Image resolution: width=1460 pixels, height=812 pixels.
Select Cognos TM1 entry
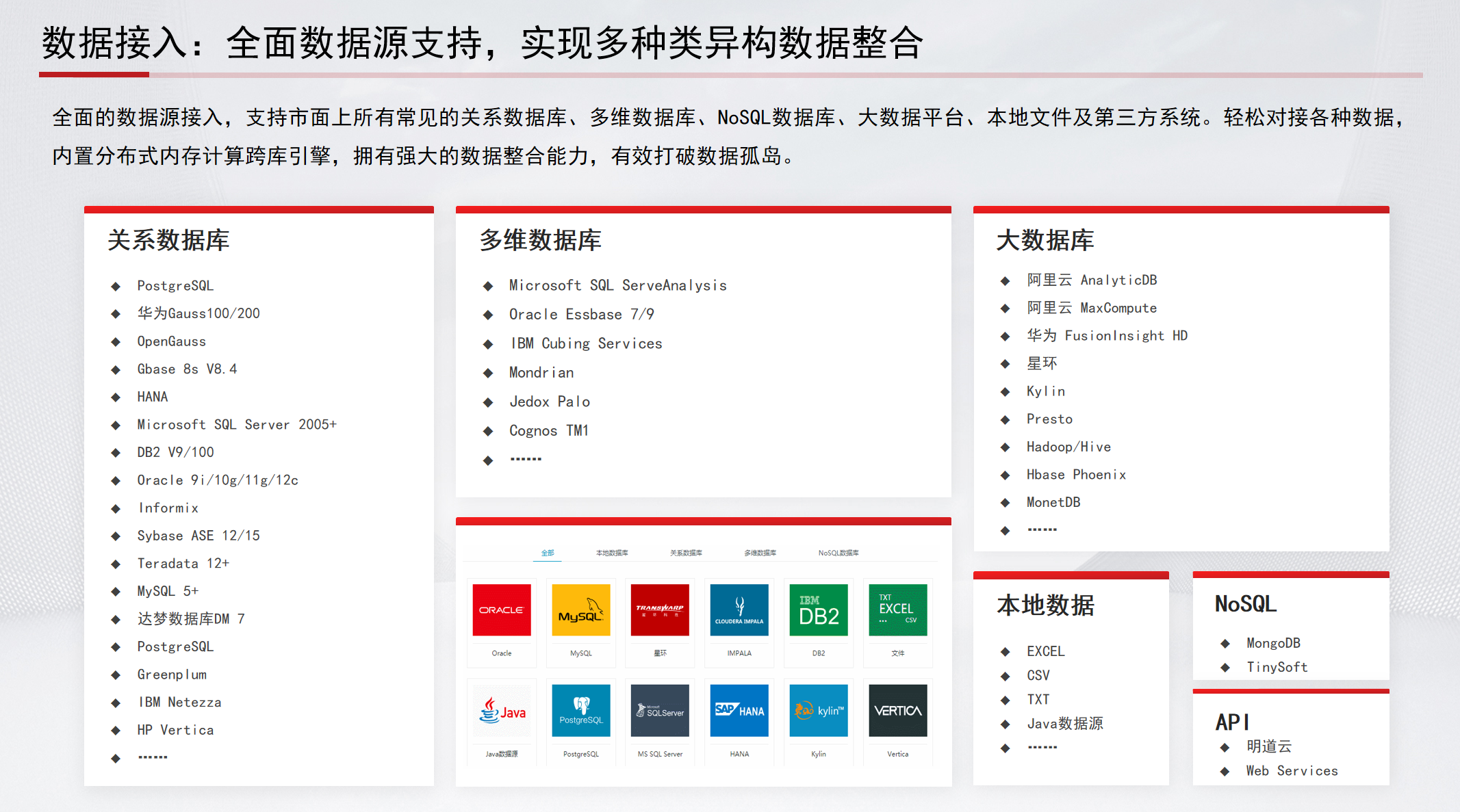[549, 431]
